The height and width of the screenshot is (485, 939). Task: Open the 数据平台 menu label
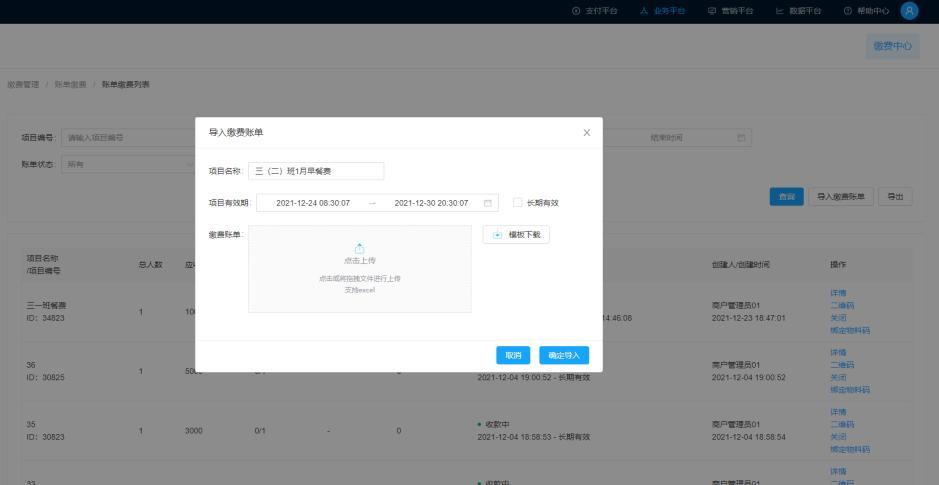tap(805, 11)
